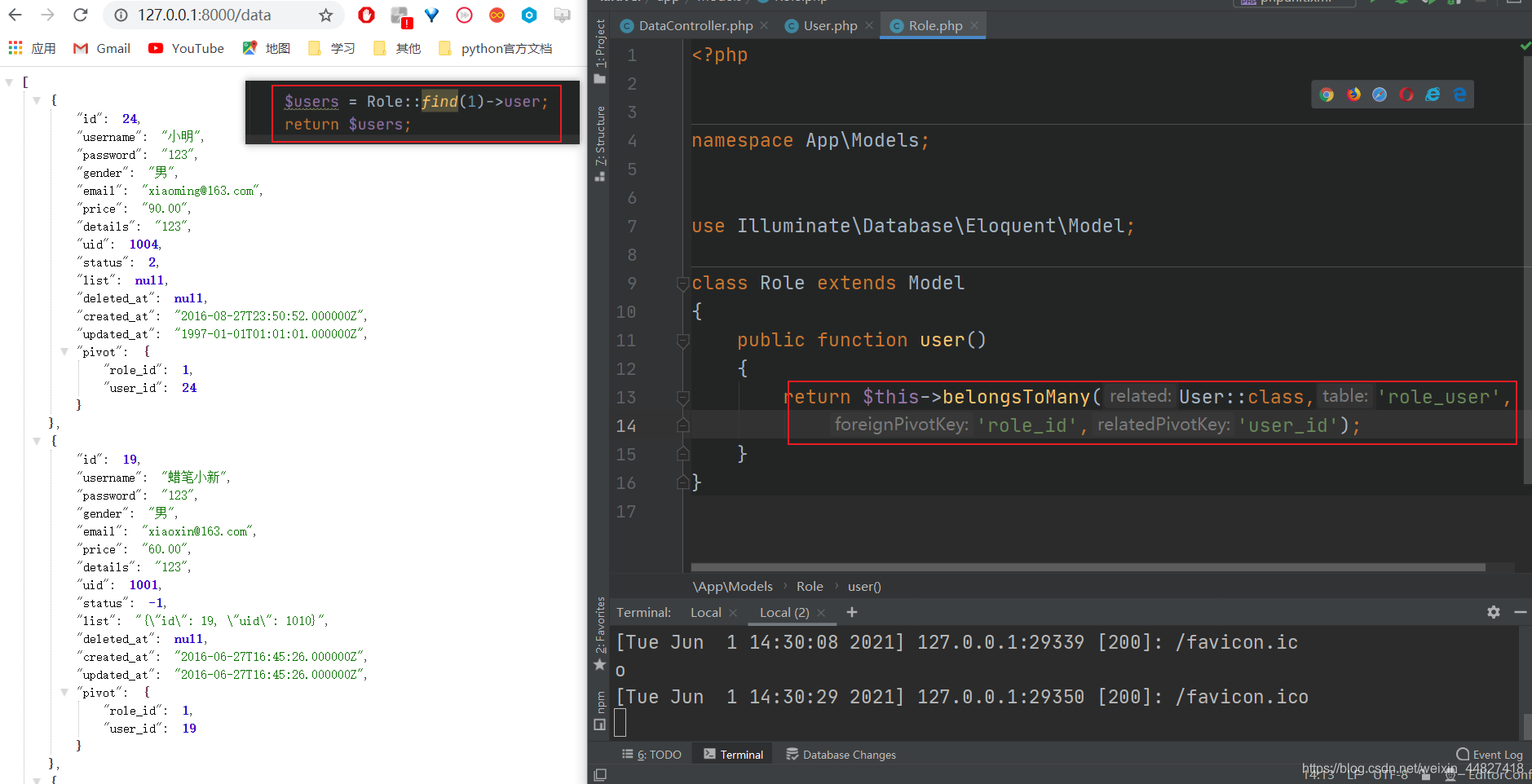Open in Opera from browser popup
Image resolution: width=1532 pixels, height=784 pixels.
1406,95
